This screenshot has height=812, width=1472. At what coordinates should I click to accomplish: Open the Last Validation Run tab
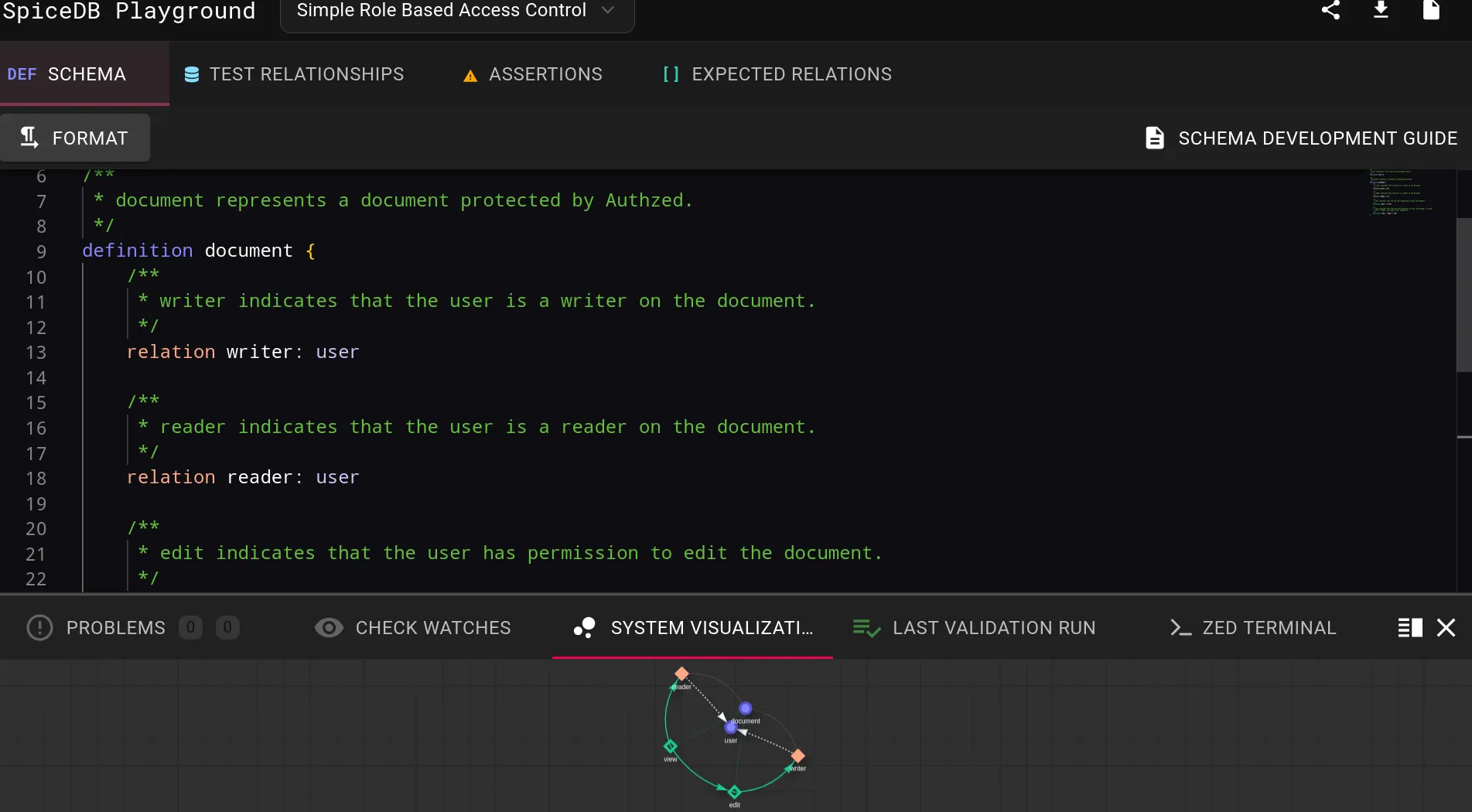point(974,627)
